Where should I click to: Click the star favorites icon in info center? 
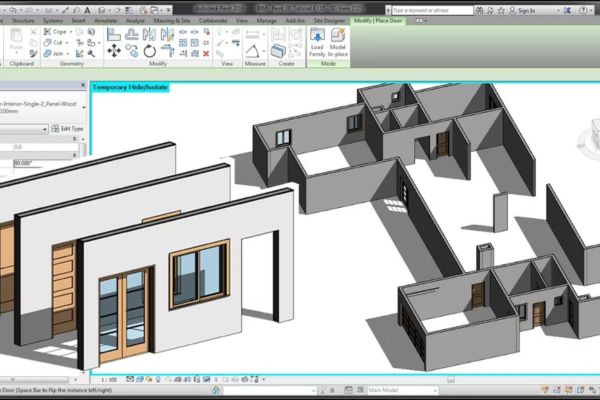coord(501,10)
